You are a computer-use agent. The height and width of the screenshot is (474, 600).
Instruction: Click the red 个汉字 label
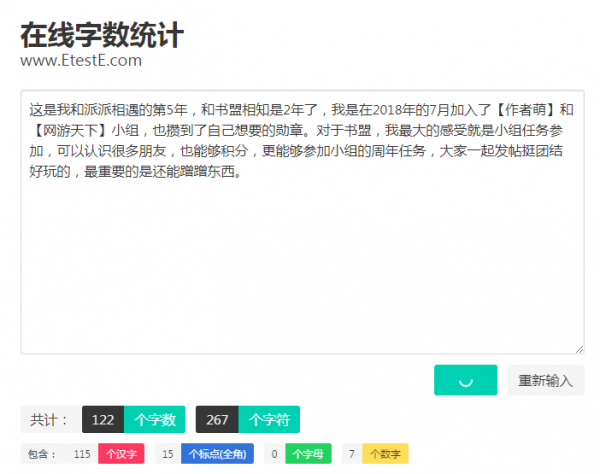[x=121, y=454]
